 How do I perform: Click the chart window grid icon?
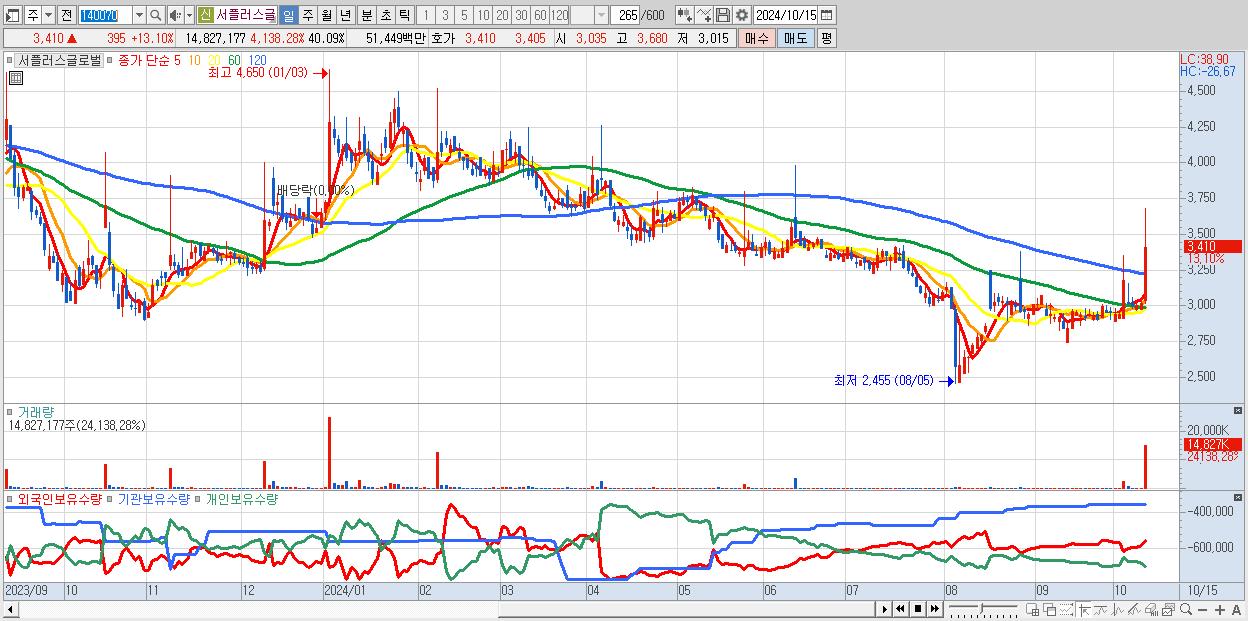[x=1032, y=609]
